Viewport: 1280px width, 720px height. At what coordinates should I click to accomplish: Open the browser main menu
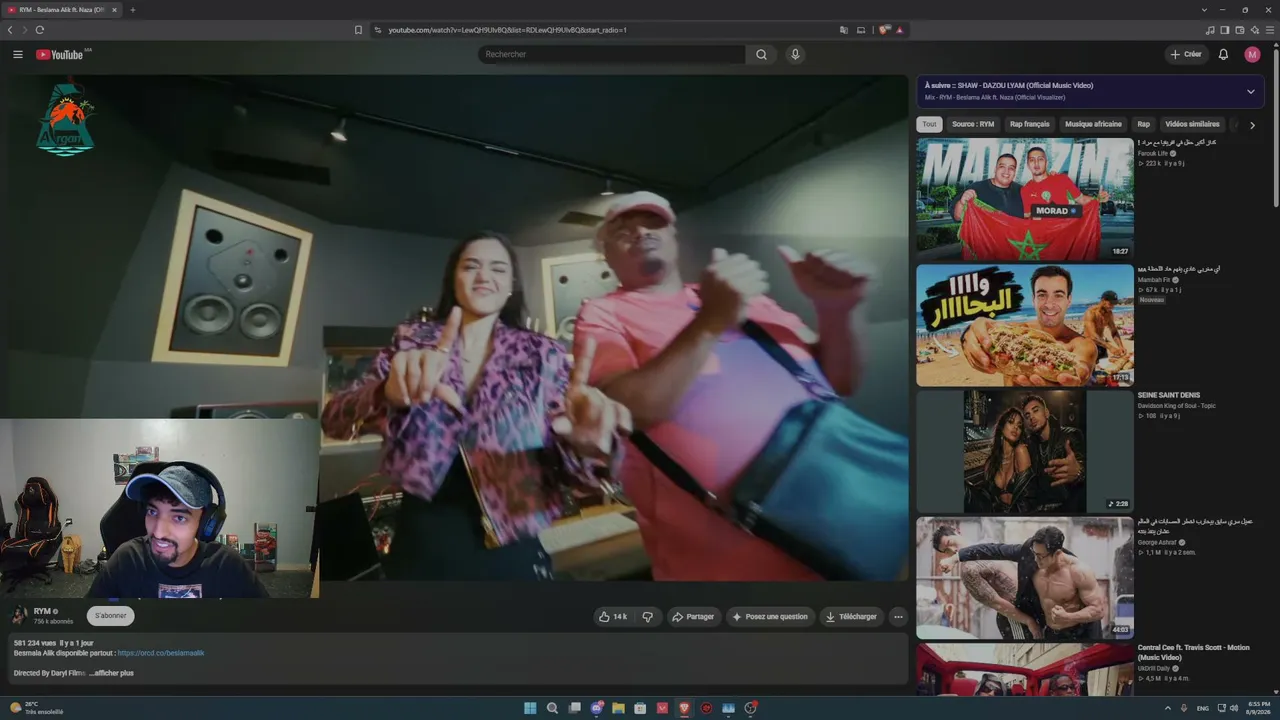(1269, 30)
